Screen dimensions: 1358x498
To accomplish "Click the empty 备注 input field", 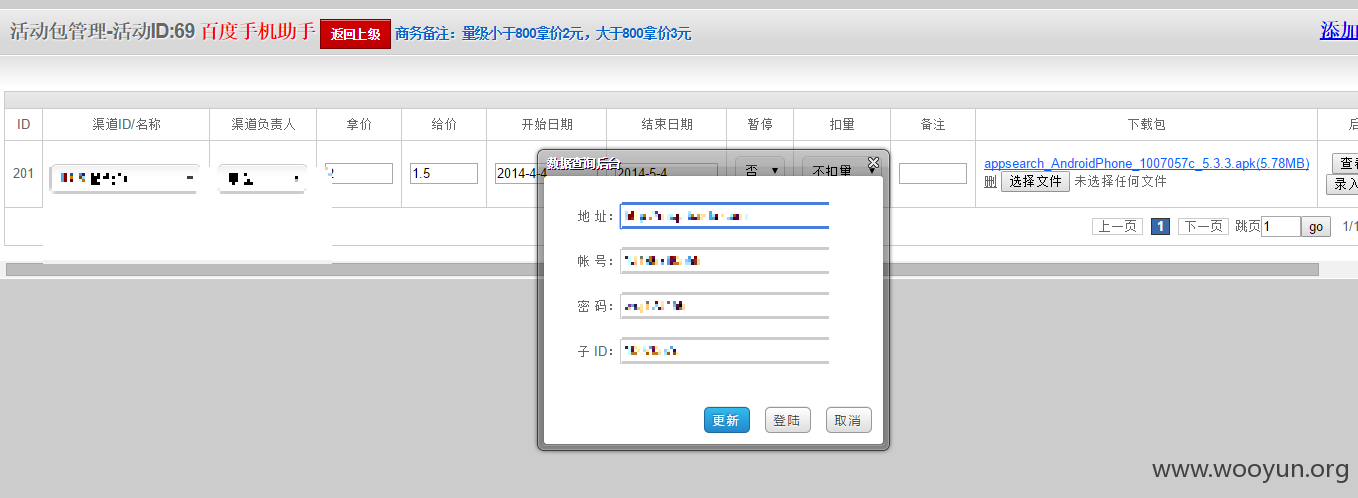I will coord(933,173).
